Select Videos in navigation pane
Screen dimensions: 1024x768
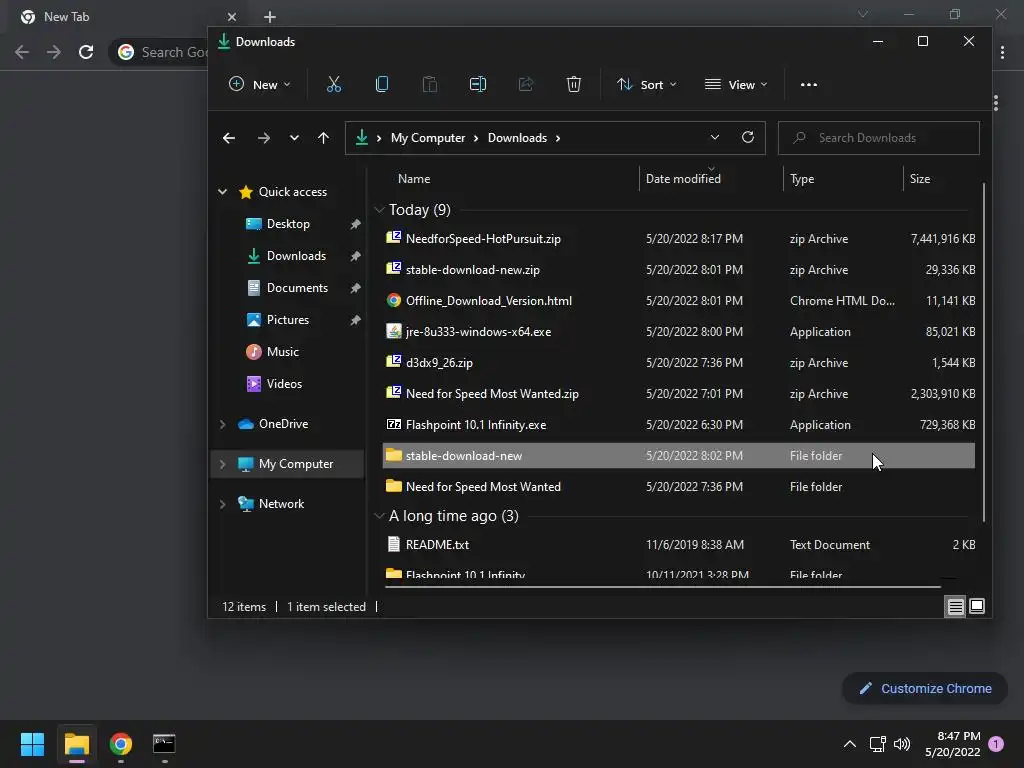point(284,384)
